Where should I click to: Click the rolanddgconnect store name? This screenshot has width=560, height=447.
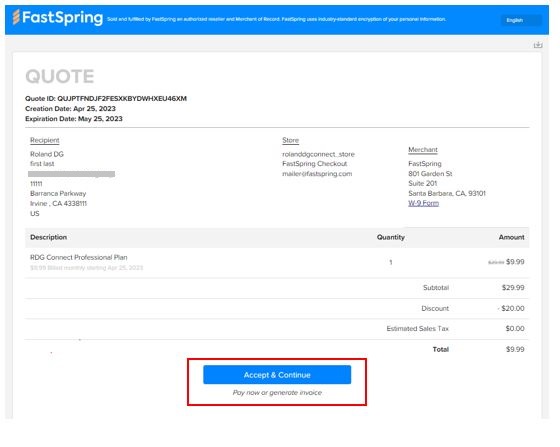(x=318, y=154)
